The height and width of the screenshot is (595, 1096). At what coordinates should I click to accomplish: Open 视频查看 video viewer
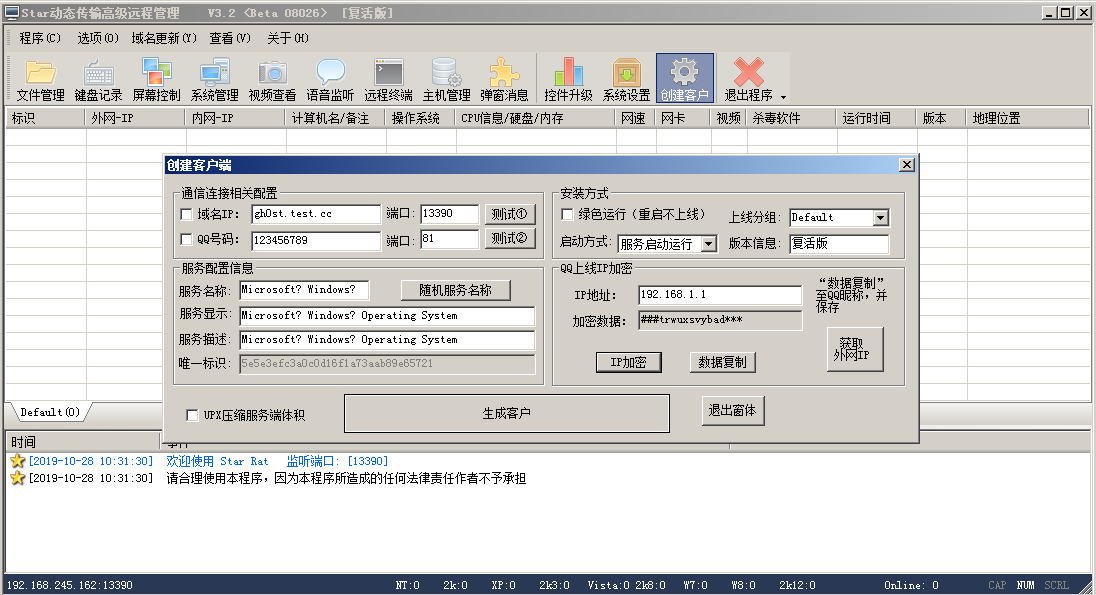(271, 78)
